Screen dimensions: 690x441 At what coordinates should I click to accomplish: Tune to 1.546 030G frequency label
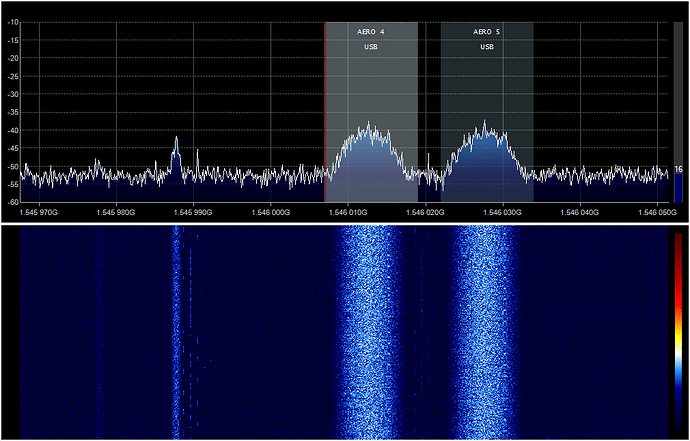pos(503,212)
